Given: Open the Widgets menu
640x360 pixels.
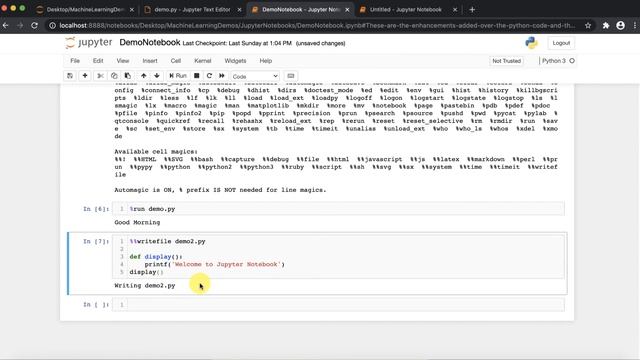Looking at the screenshot, I should [x=235, y=61].
